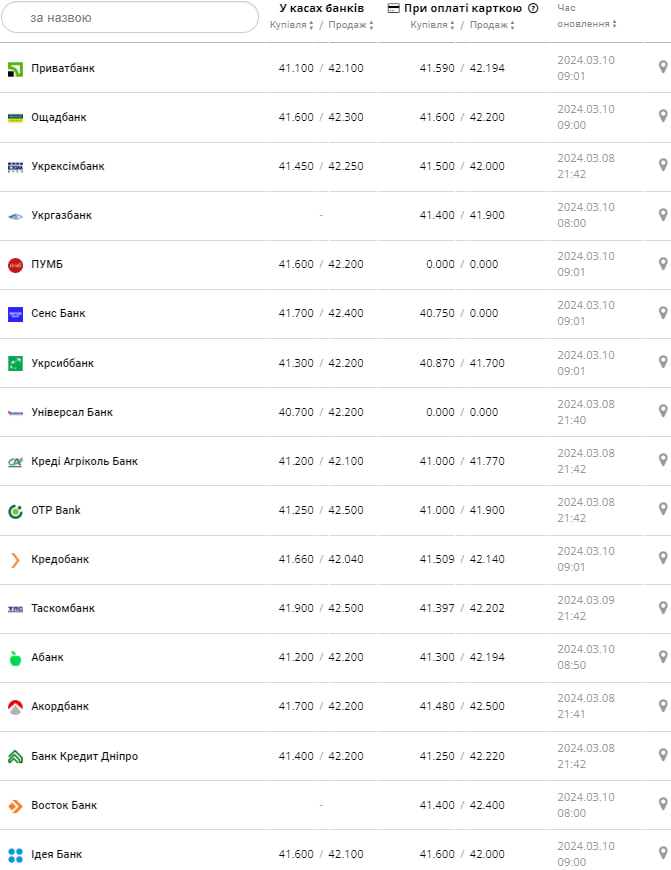Viewport: 671px width, 870px height.
Task: Click the Восток Банк orange logo
Action: 15,806
